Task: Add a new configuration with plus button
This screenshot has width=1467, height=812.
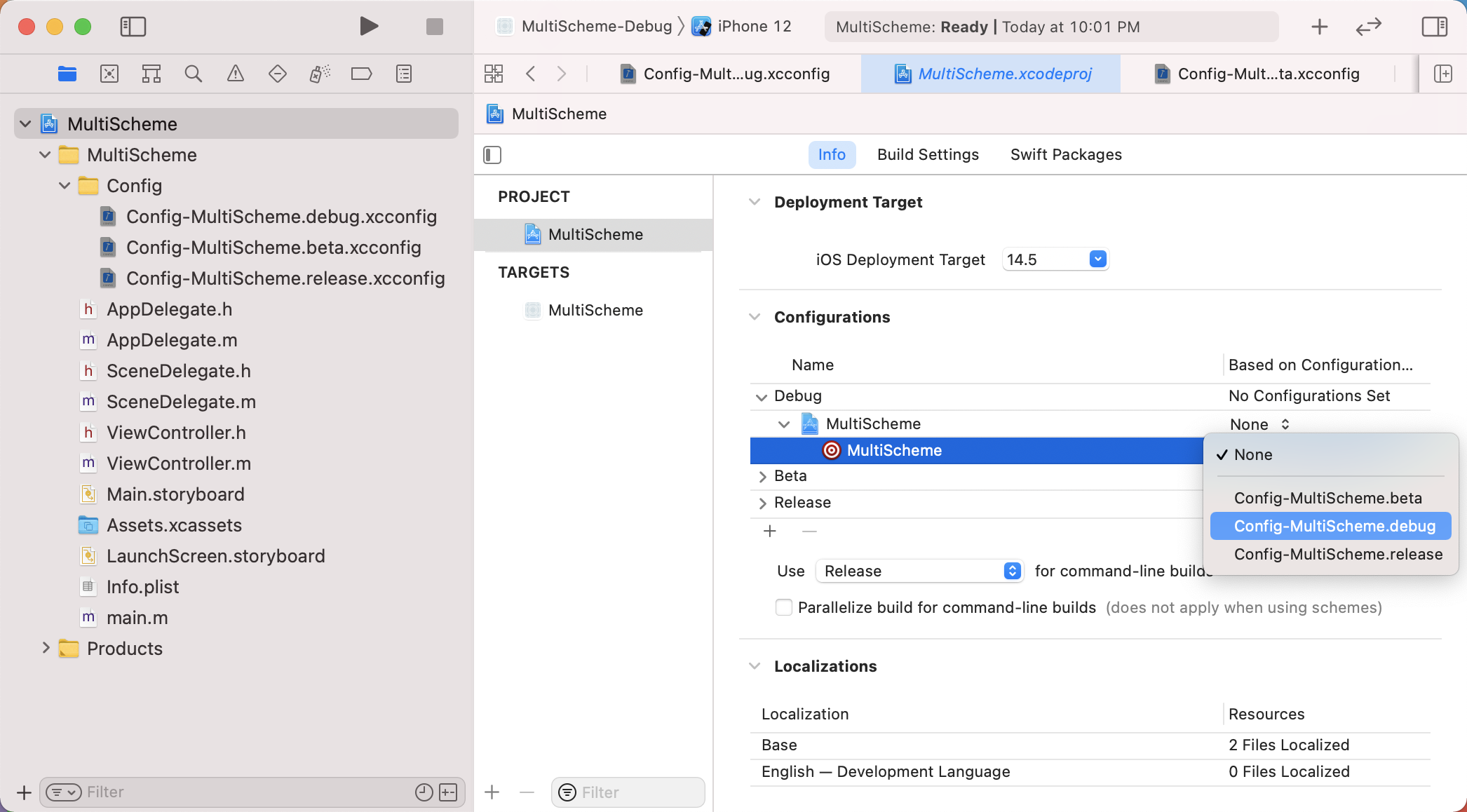Action: (x=769, y=531)
